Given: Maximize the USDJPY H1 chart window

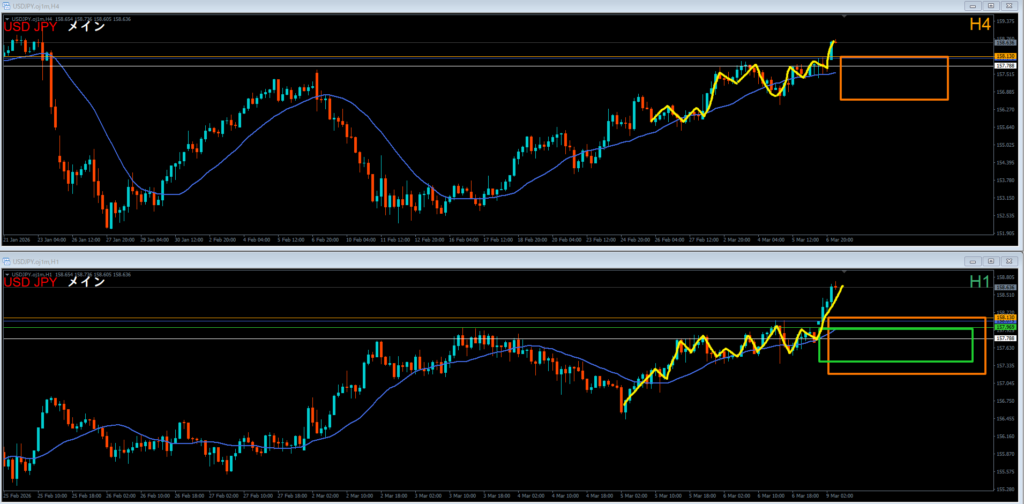Looking at the screenshot, I should pyautogui.click(x=991, y=259).
